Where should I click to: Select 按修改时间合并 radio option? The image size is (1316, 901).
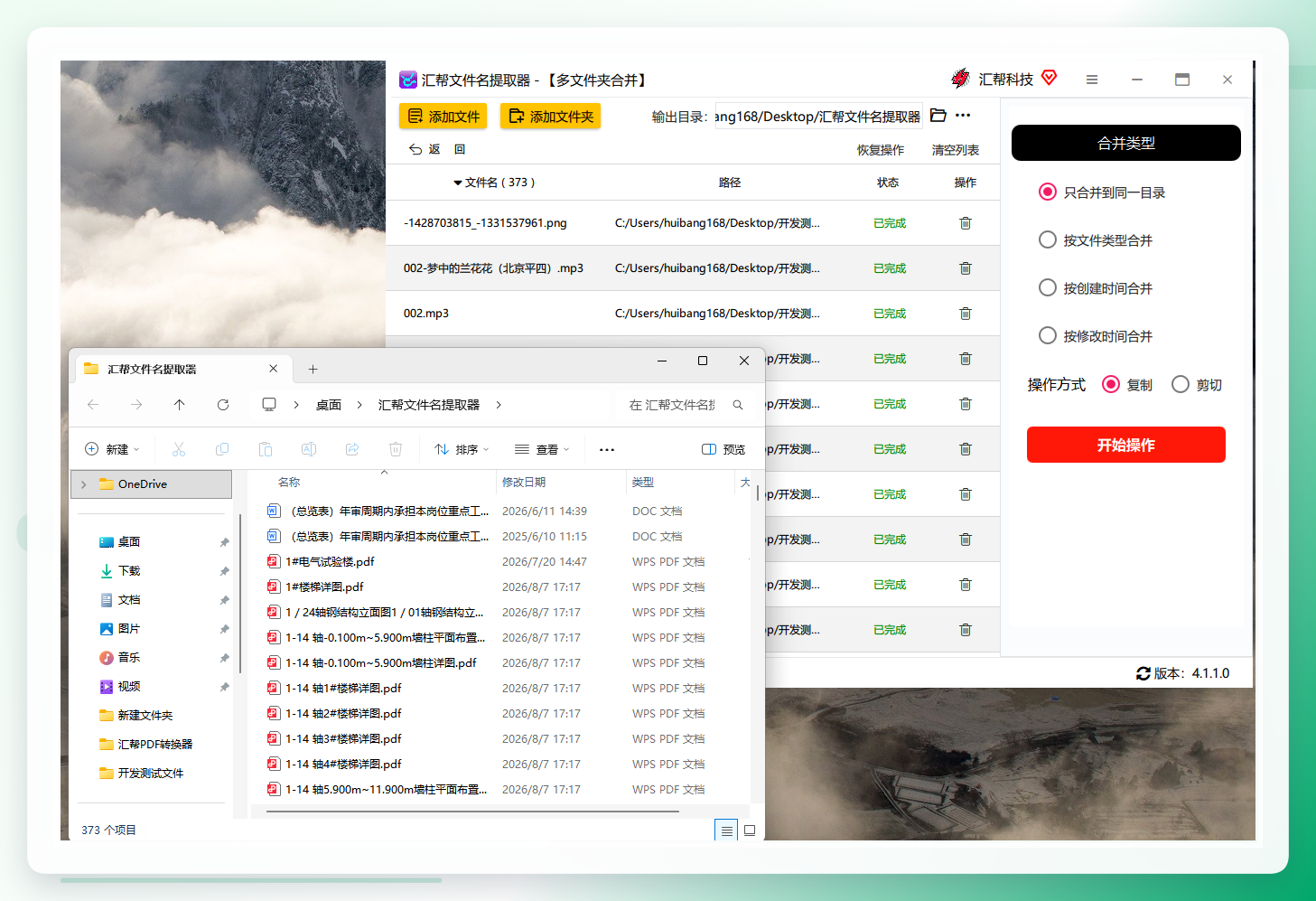point(1048,335)
